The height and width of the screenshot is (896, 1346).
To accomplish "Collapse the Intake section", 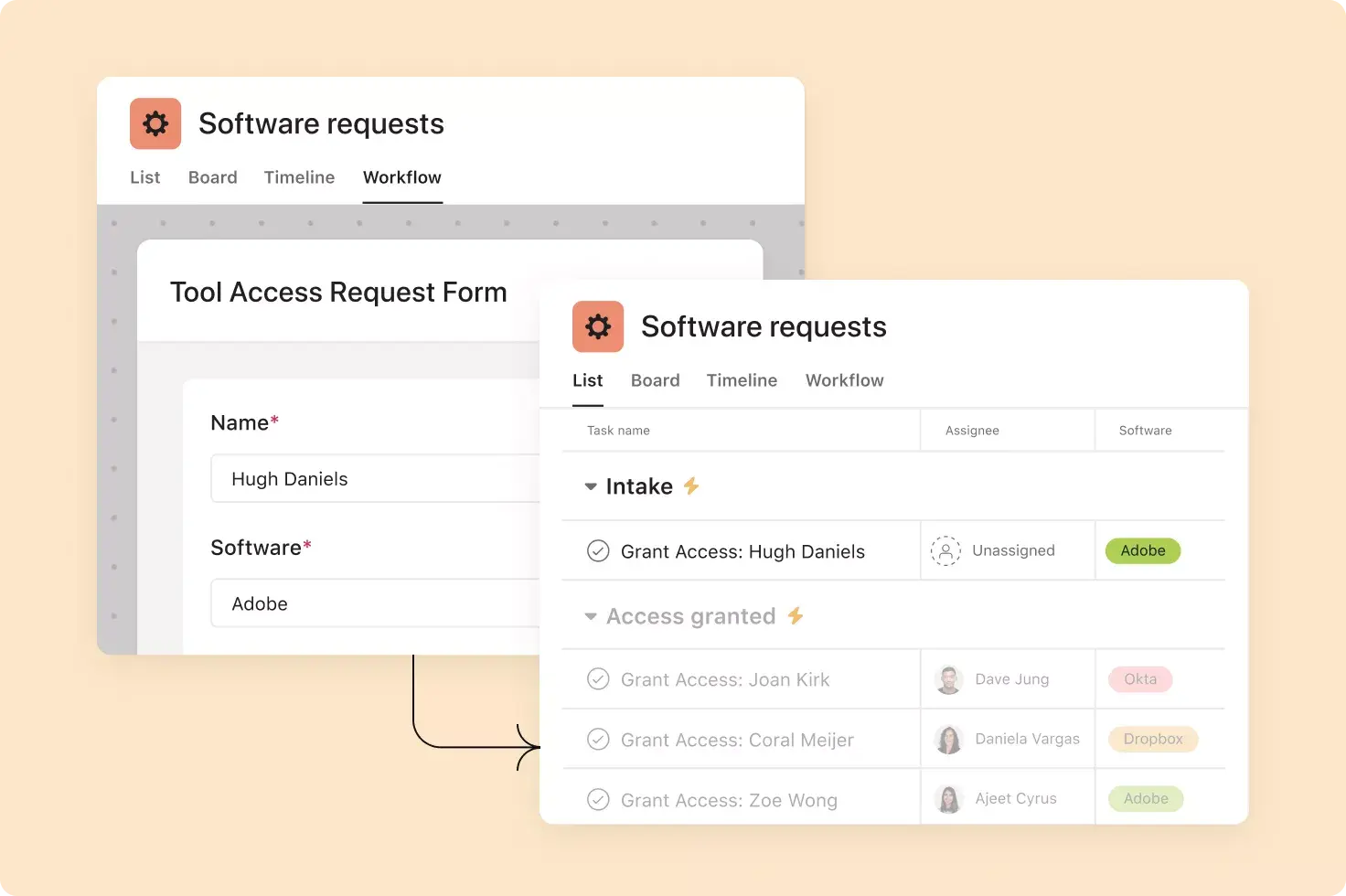I will (x=591, y=486).
